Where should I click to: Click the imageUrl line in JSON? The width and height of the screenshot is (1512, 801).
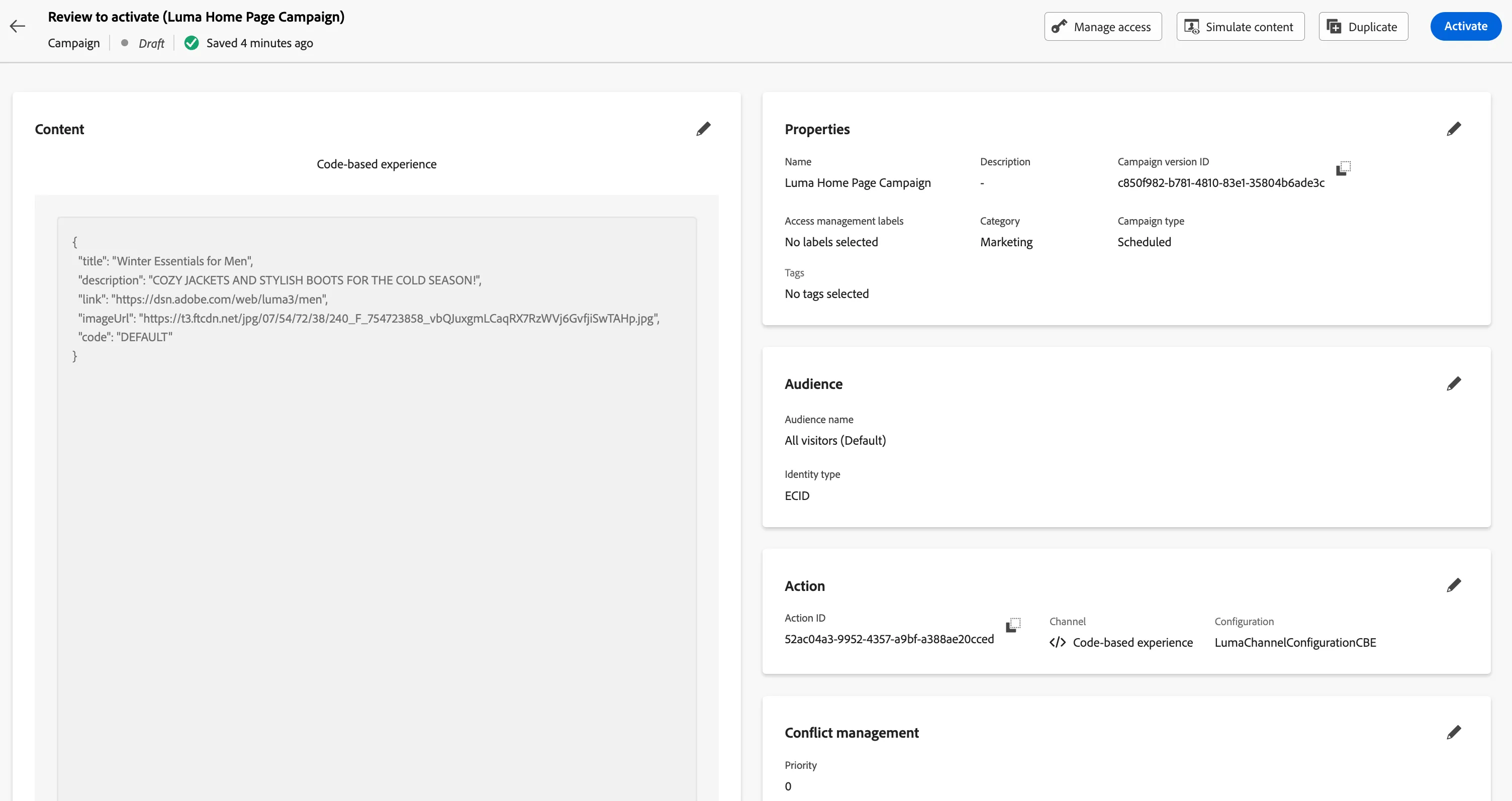coord(368,318)
